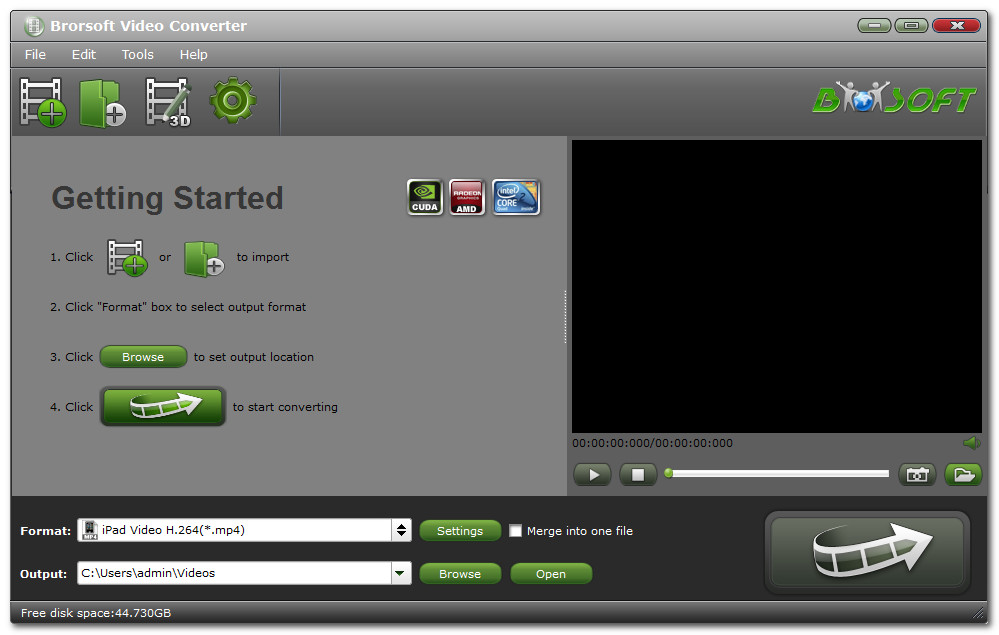Click the Browse button in step 3

click(143, 357)
